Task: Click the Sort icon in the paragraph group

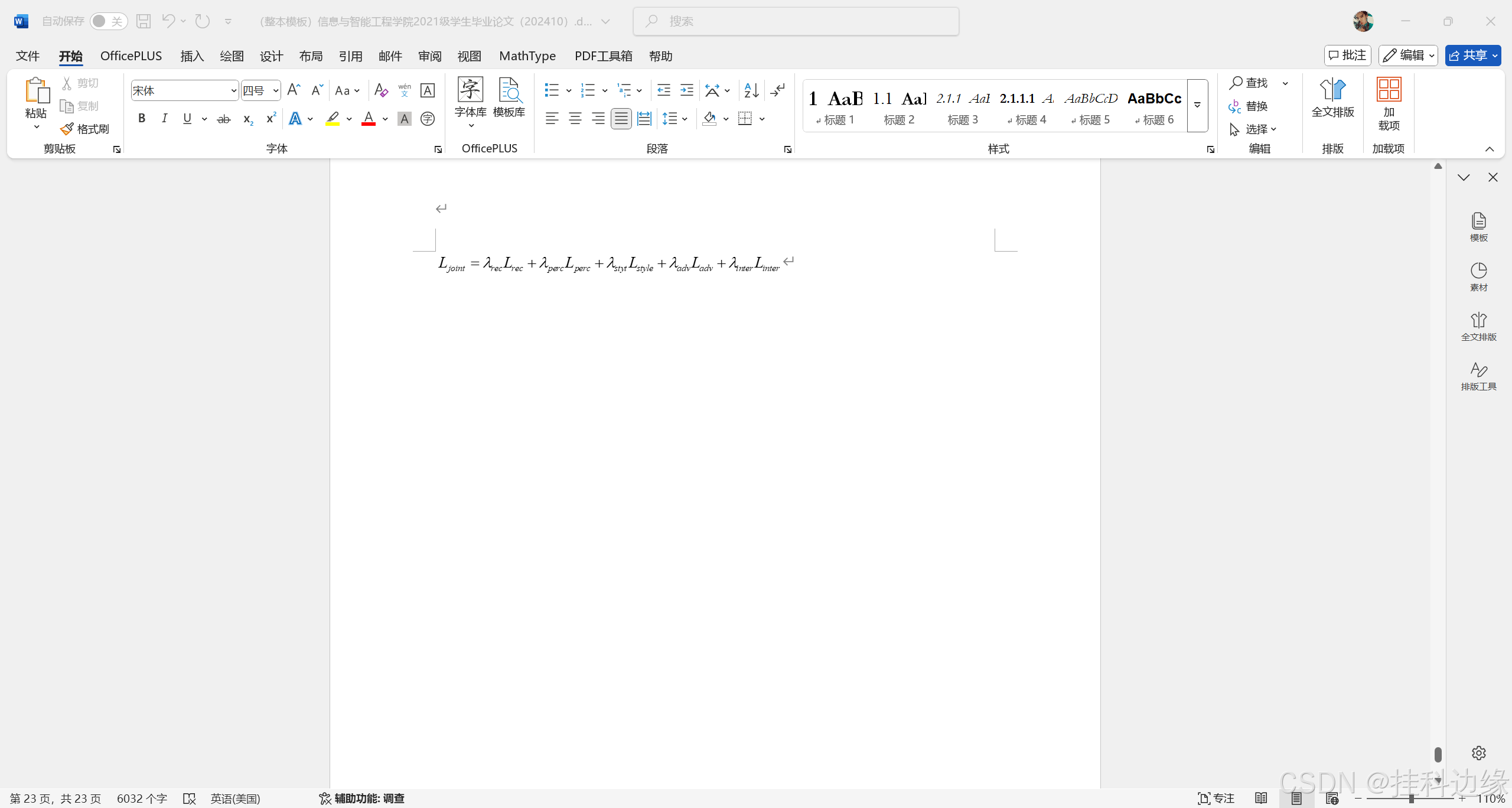Action: (x=751, y=90)
